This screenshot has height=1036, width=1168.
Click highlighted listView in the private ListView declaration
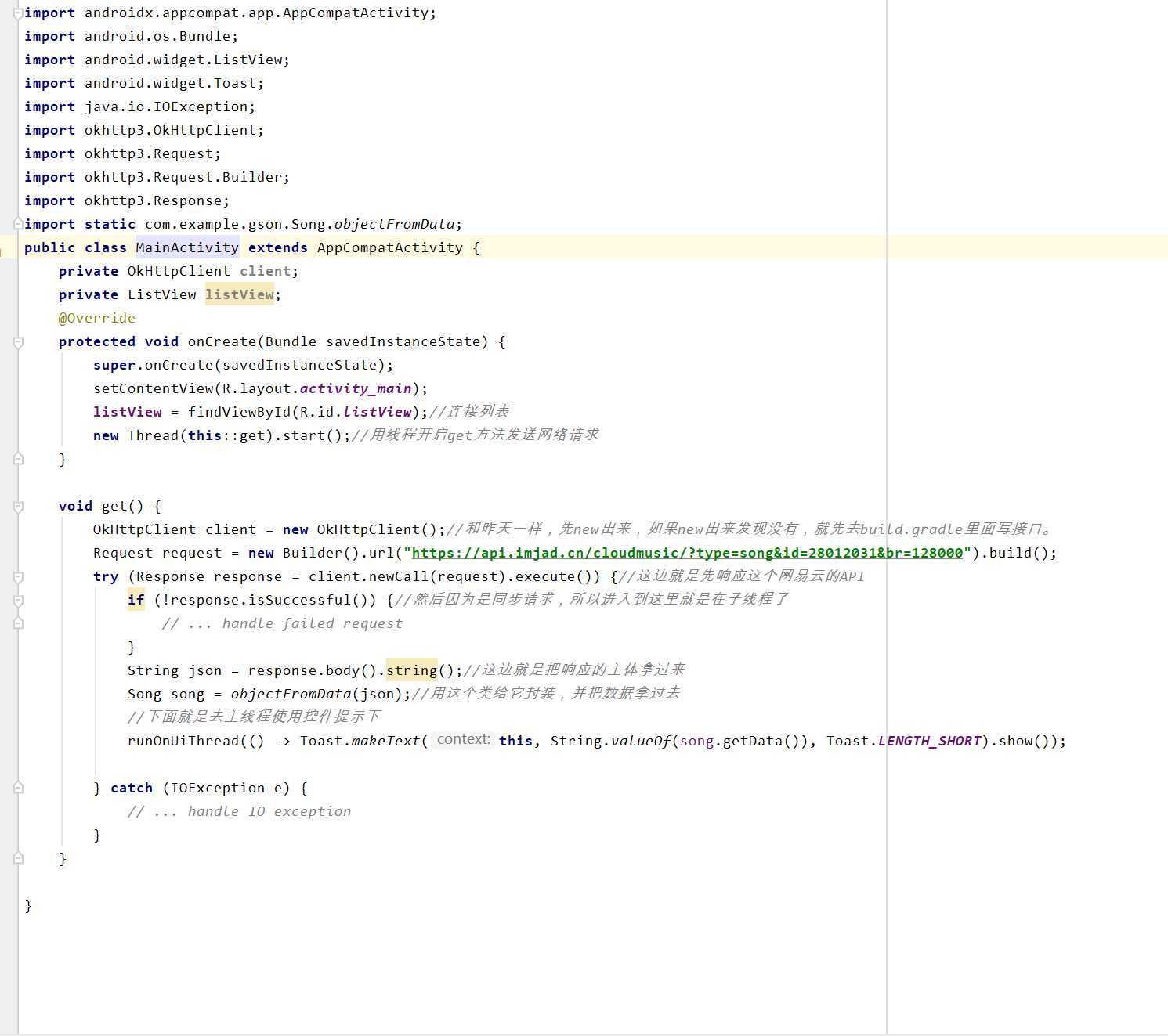tap(240, 294)
